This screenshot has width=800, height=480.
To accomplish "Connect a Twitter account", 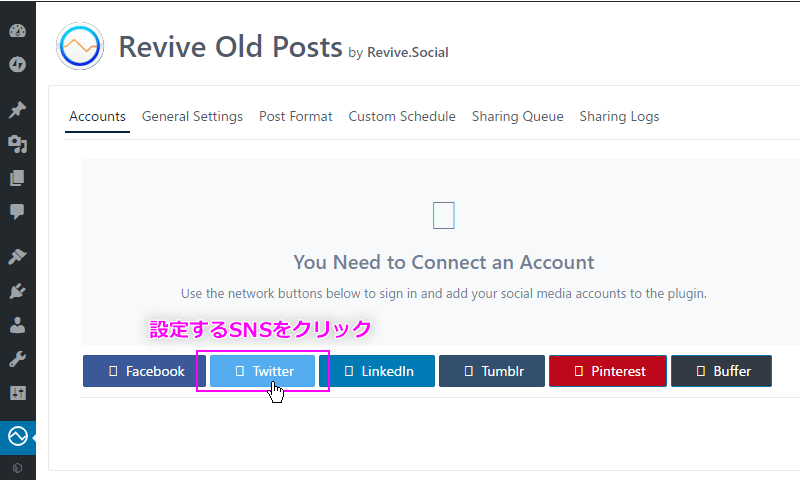I will [x=262, y=371].
